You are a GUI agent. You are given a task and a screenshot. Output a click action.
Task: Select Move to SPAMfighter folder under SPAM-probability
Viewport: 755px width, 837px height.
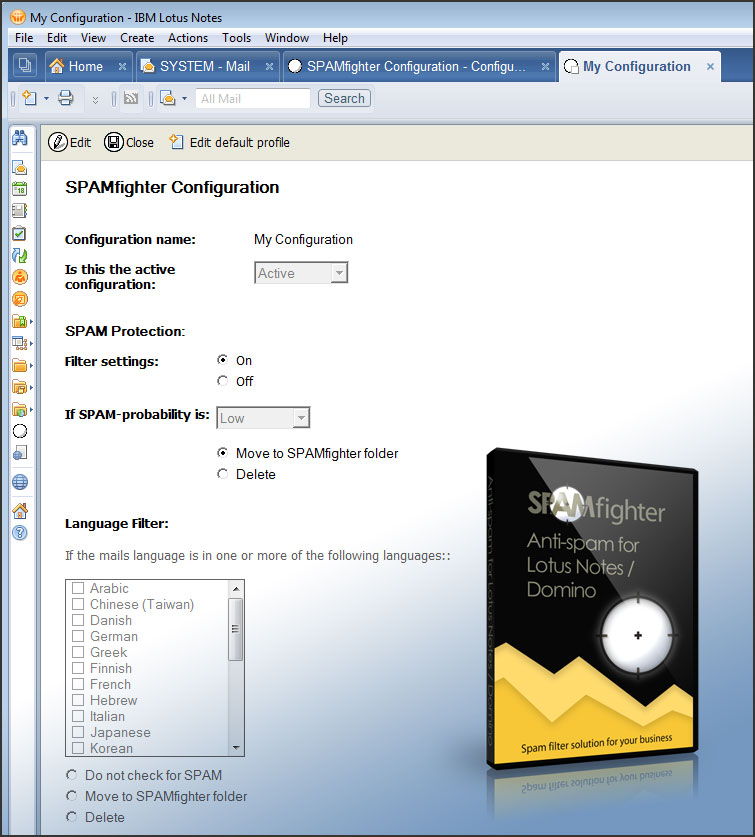pyautogui.click(x=223, y=453)
